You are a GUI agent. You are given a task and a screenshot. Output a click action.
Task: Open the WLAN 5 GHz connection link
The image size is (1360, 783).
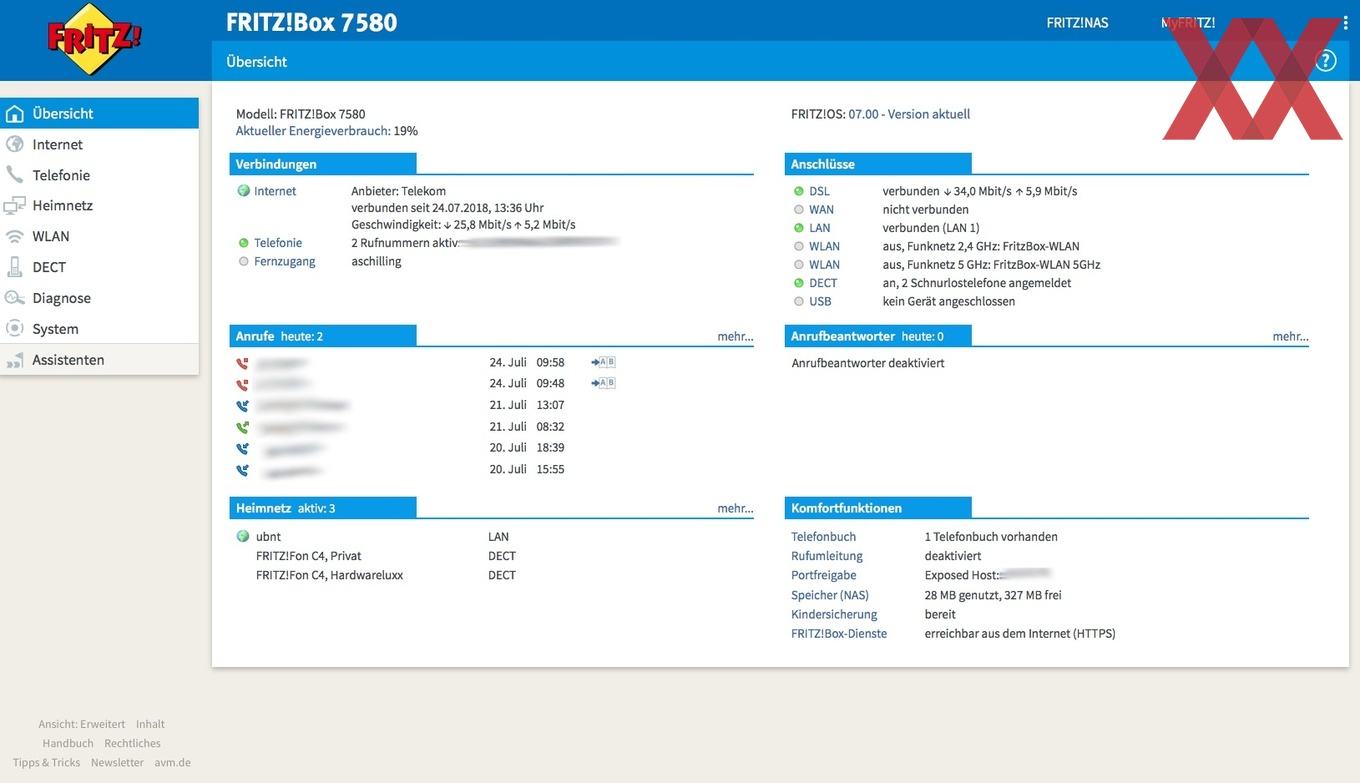click(824, 265)
